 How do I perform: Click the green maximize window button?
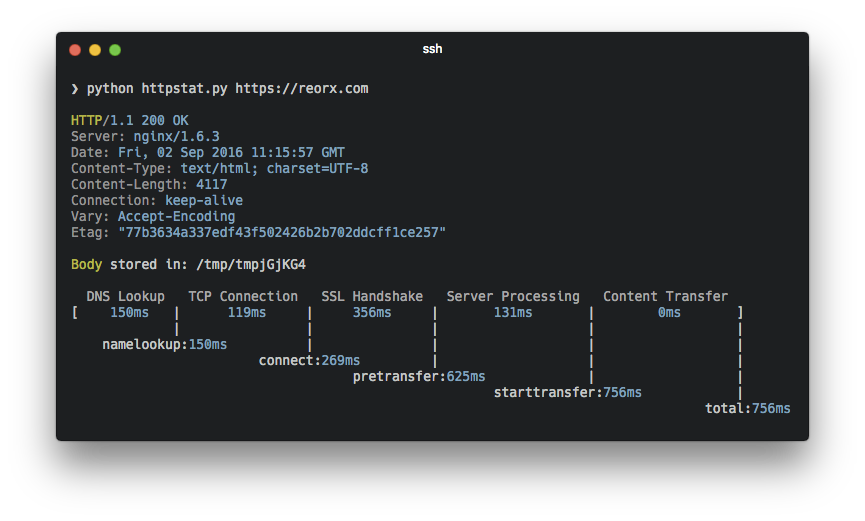point(115,50)
